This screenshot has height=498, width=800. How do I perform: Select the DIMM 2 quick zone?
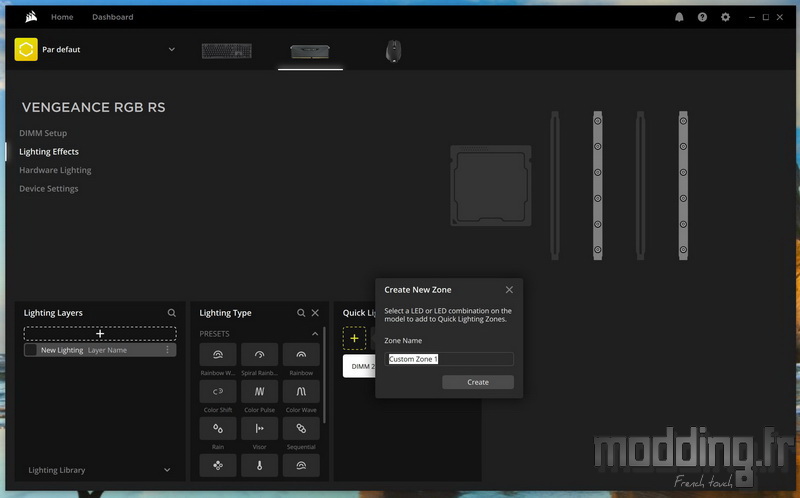[360, 366]
